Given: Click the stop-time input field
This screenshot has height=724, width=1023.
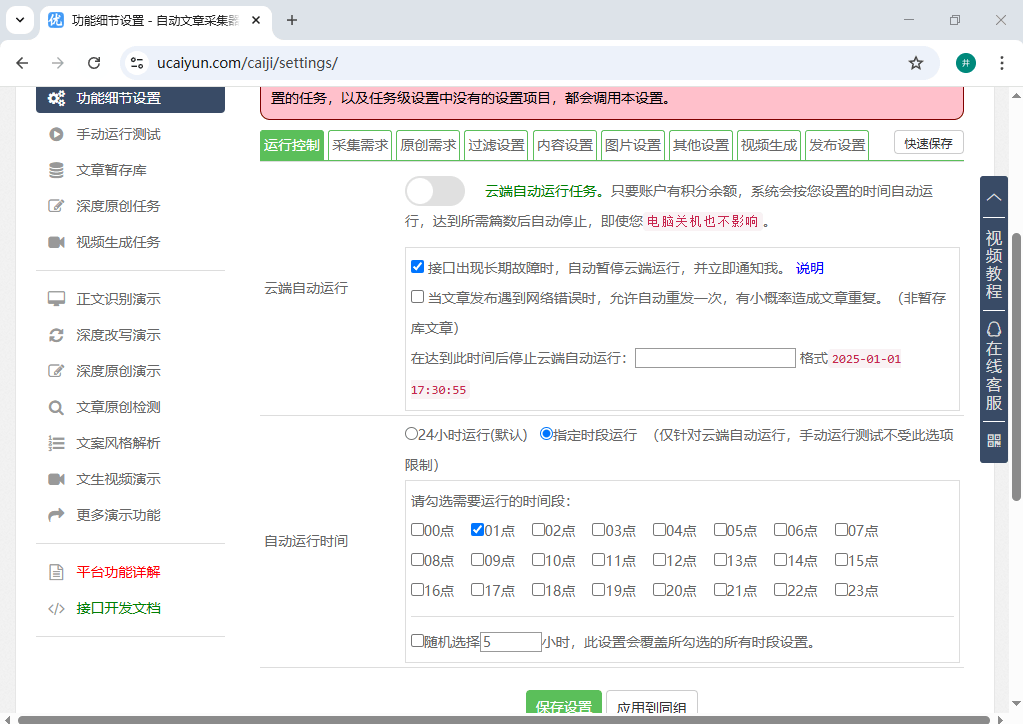Looking at the screenshot, I should pos(714,357).
